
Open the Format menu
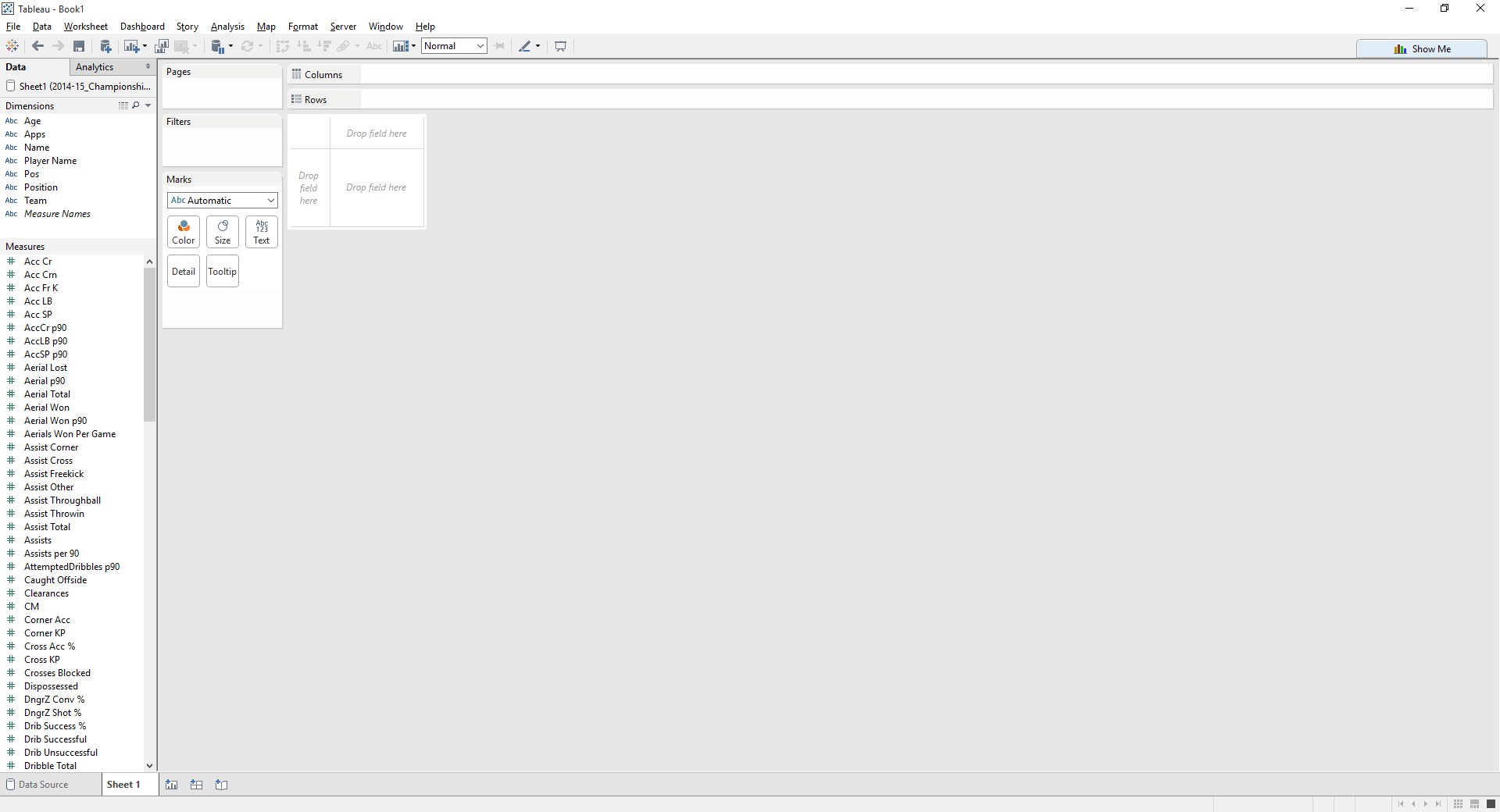coord(303,27)
